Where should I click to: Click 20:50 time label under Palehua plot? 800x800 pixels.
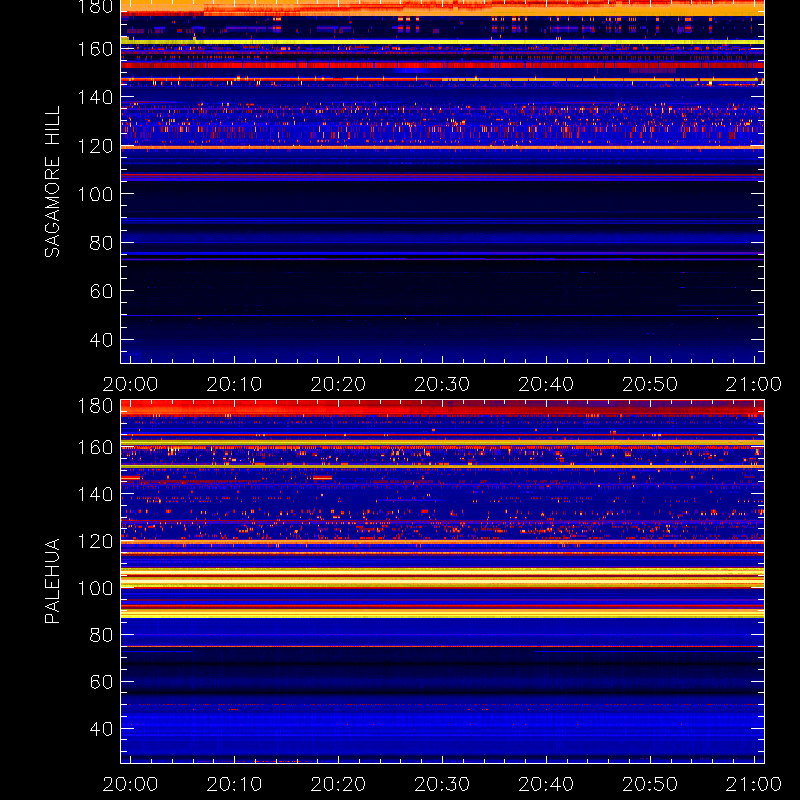coord(649,784)
